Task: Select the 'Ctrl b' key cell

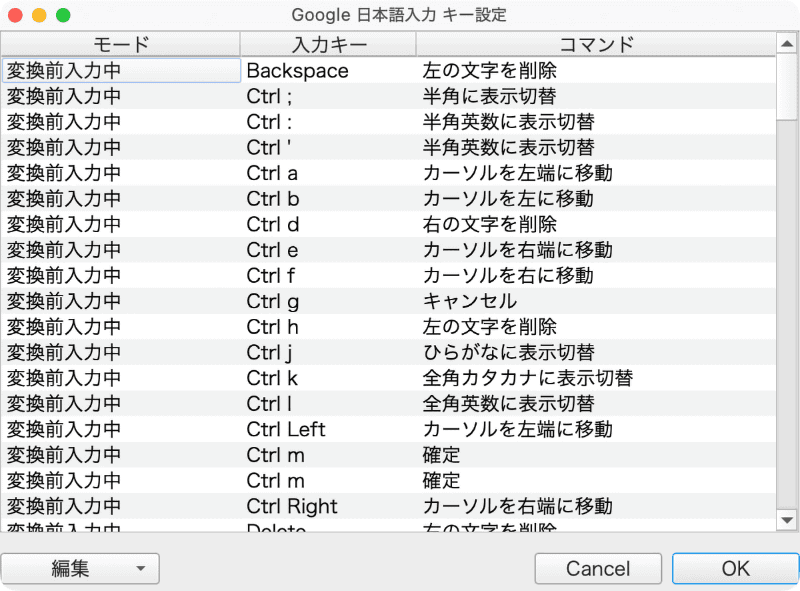Action: coord(328,199)
